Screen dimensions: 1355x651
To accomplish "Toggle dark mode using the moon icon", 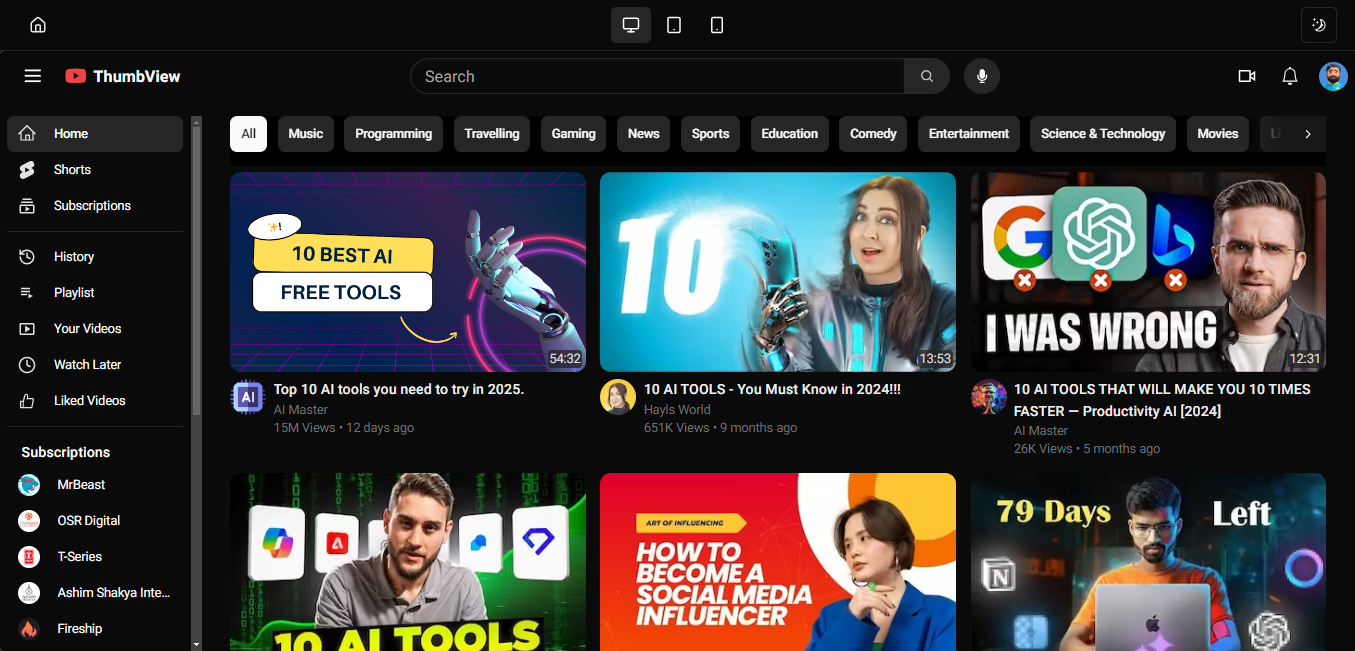I will tap(1318, 24).
